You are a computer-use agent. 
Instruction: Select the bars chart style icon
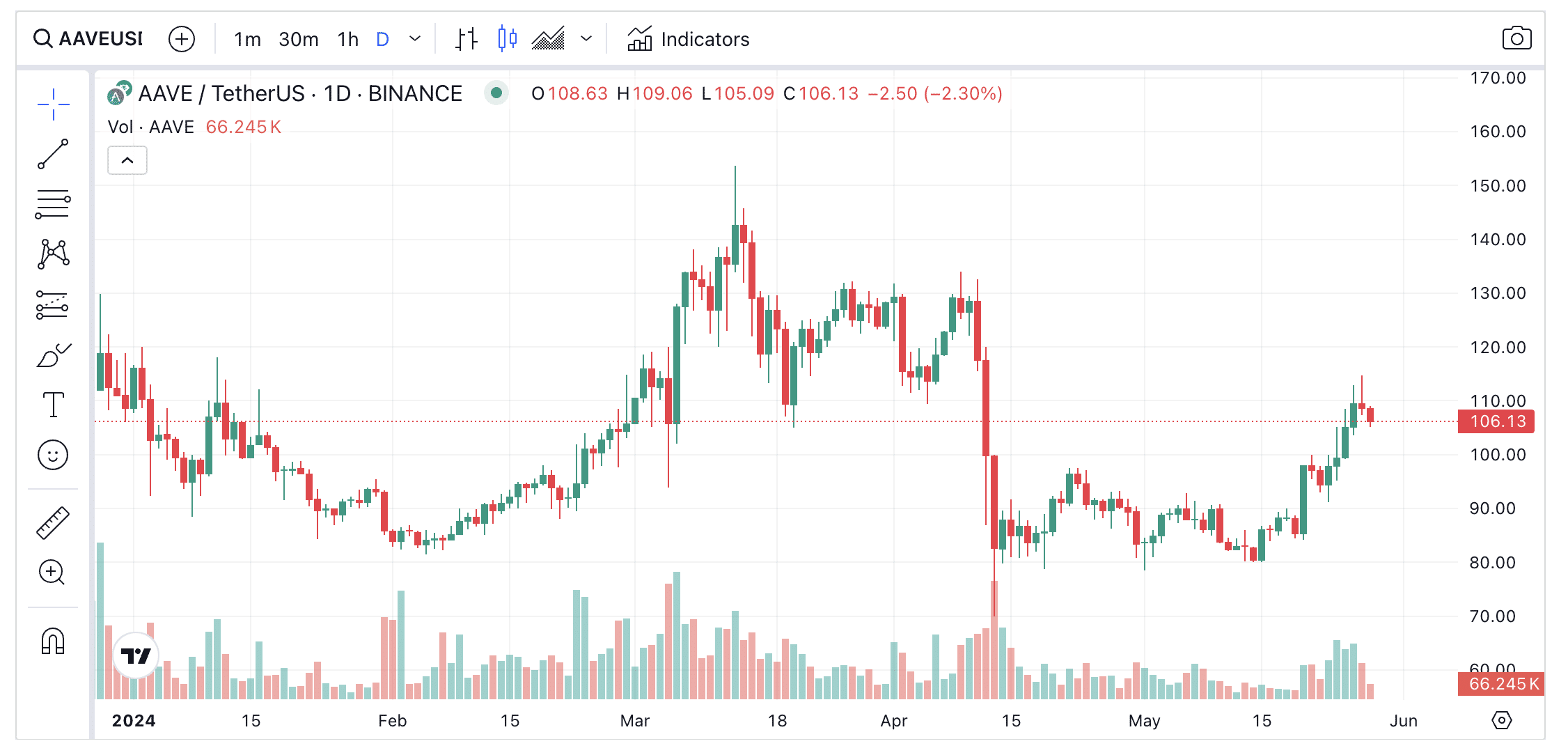[467, 39]
